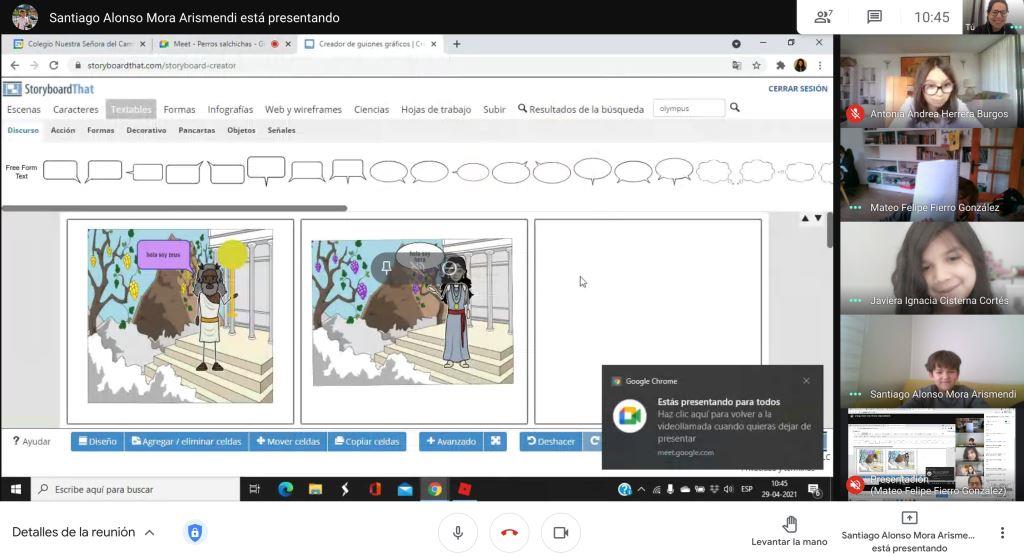Image resolution: width=1024 pixels, height=556 pixels.
Task: Toggle the camera off in Meet
Action: tap(561, 533)
